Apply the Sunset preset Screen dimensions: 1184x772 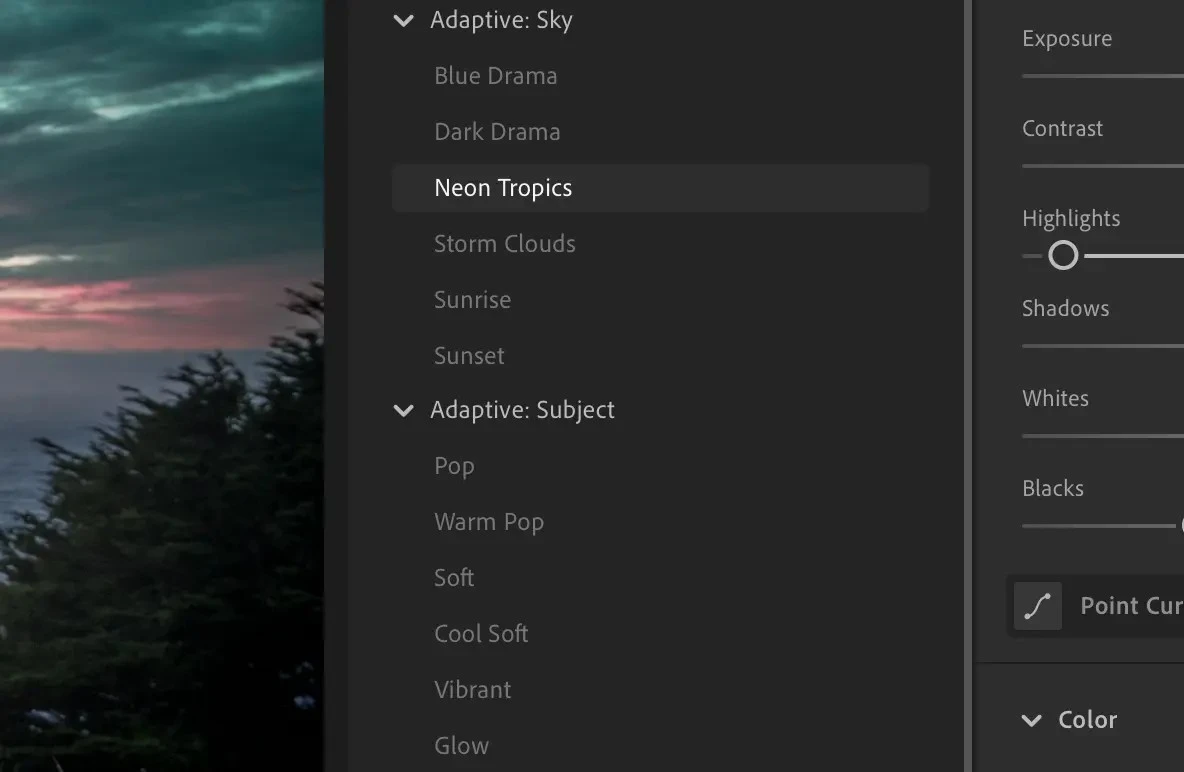[x=469, y=355]
